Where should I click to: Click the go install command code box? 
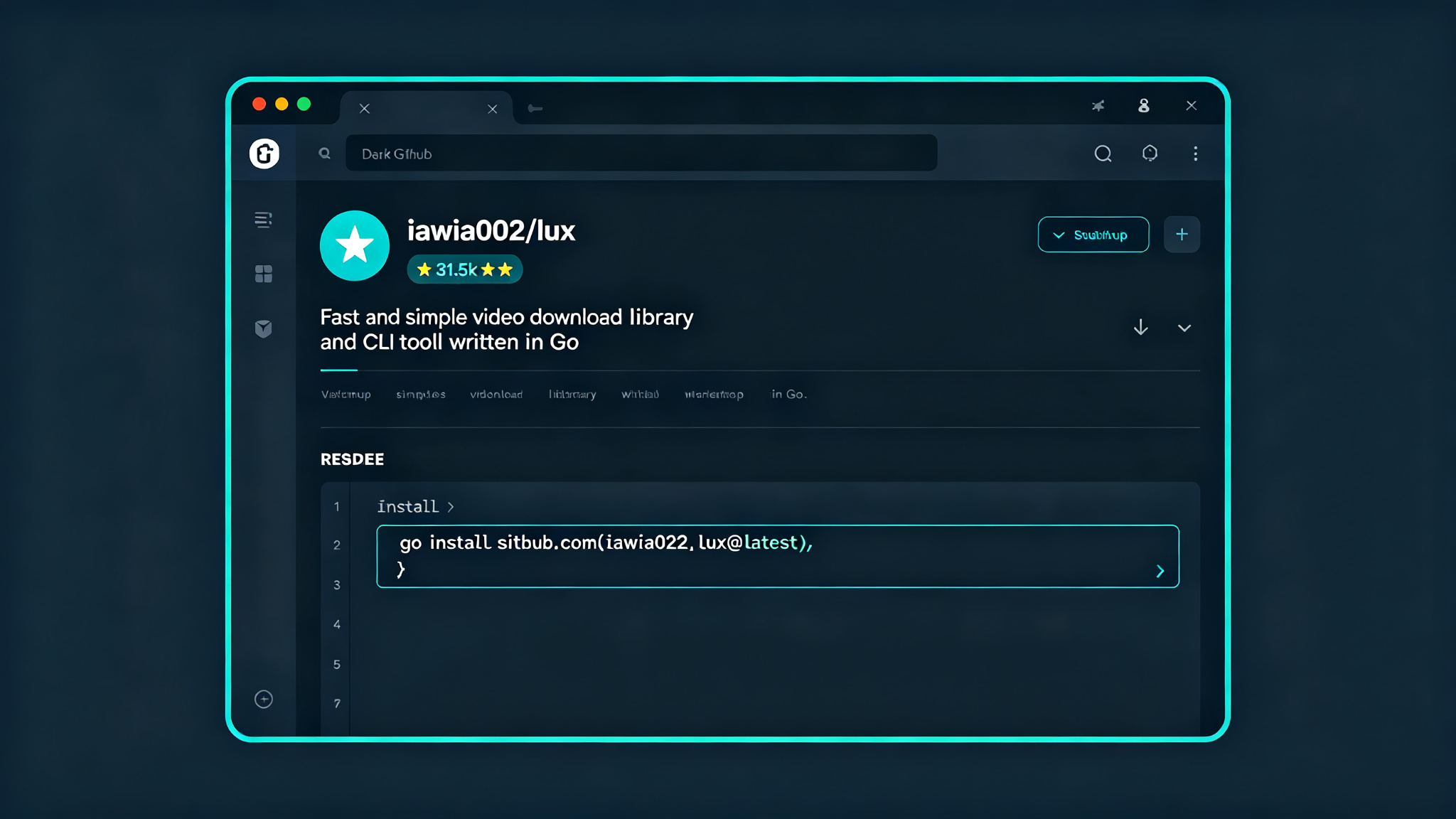[778, 556]
